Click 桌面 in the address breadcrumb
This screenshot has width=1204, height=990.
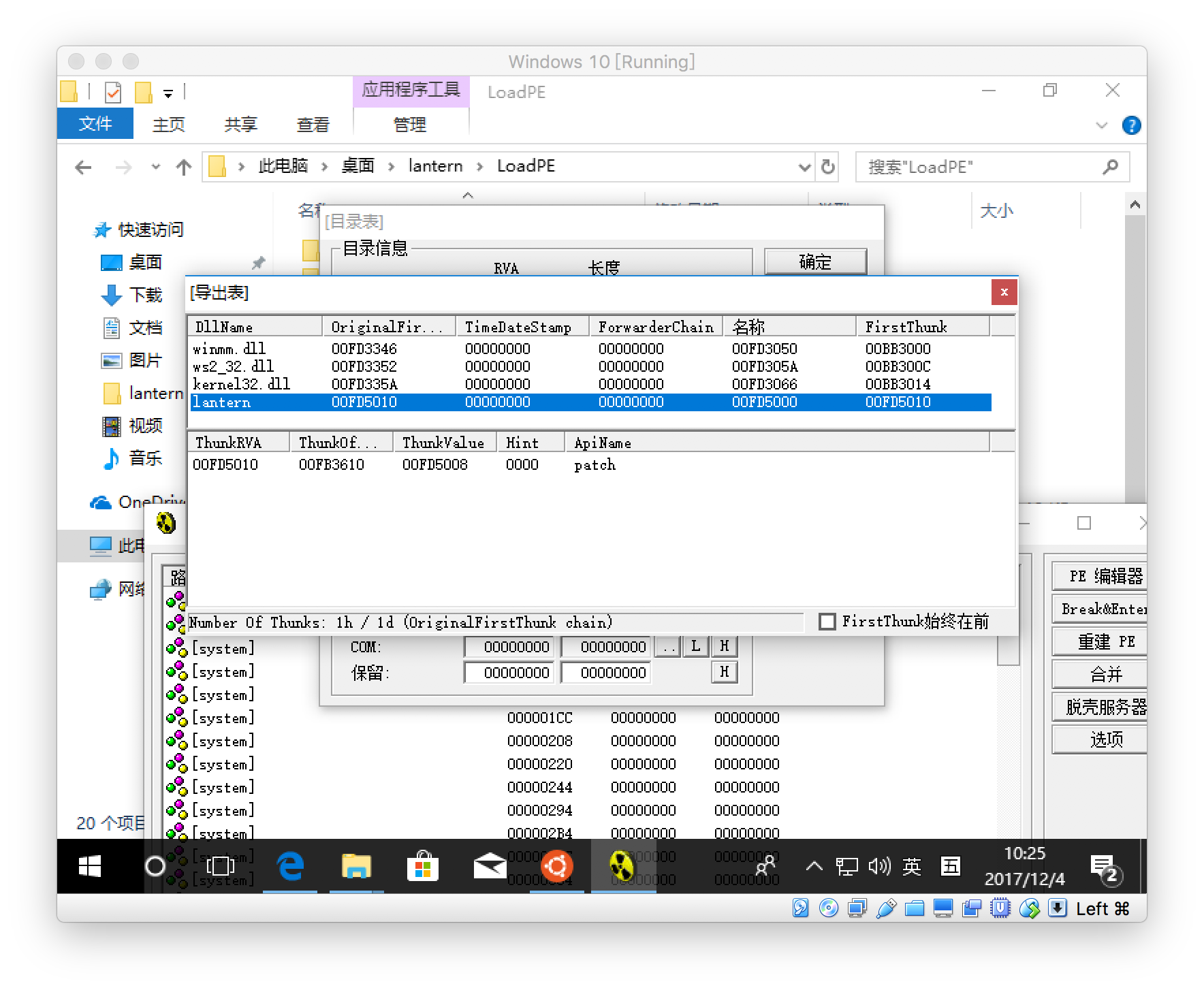(358, 166)
